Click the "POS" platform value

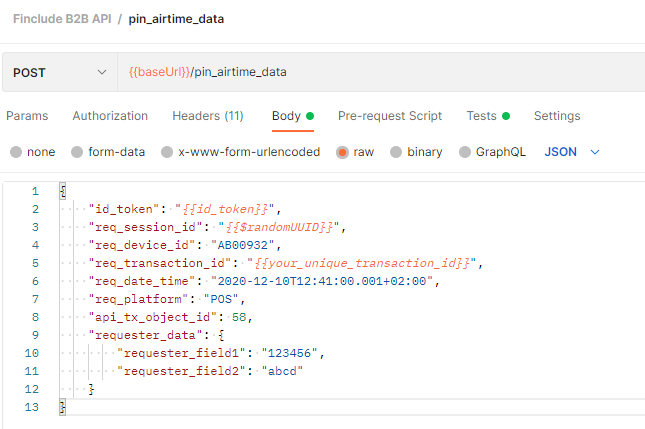(221, 299)
